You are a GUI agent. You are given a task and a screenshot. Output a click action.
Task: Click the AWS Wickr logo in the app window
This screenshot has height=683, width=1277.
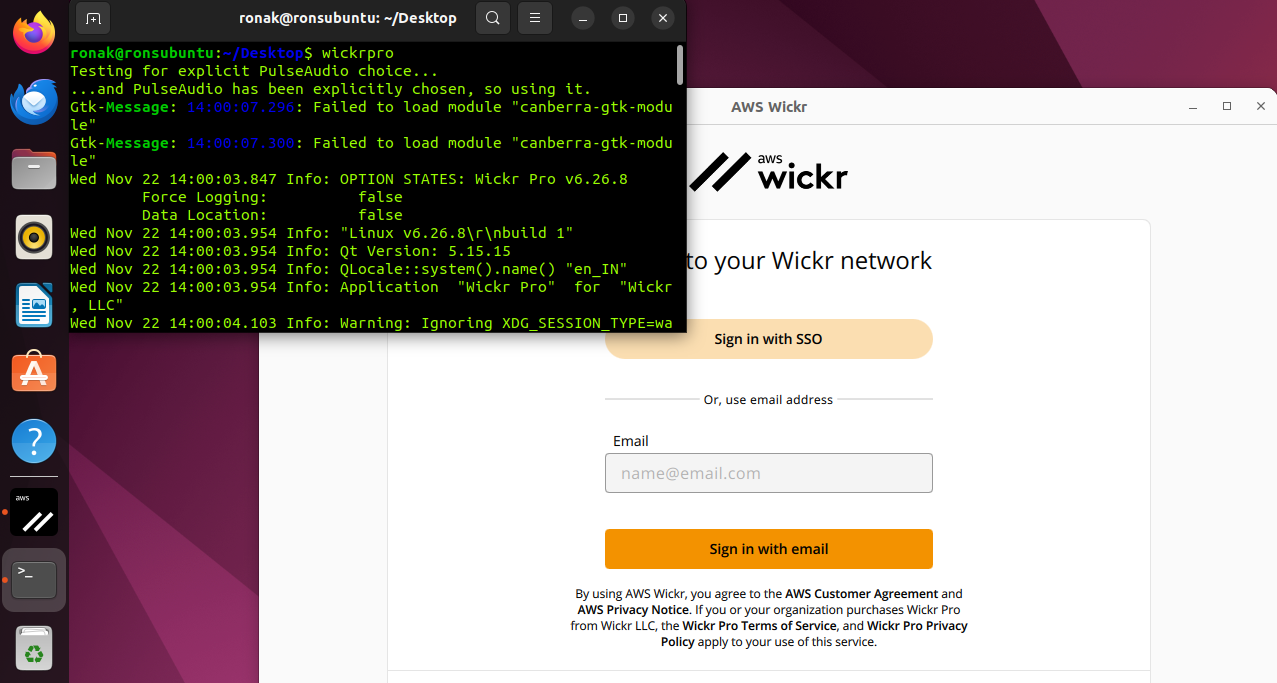[768, 172]
